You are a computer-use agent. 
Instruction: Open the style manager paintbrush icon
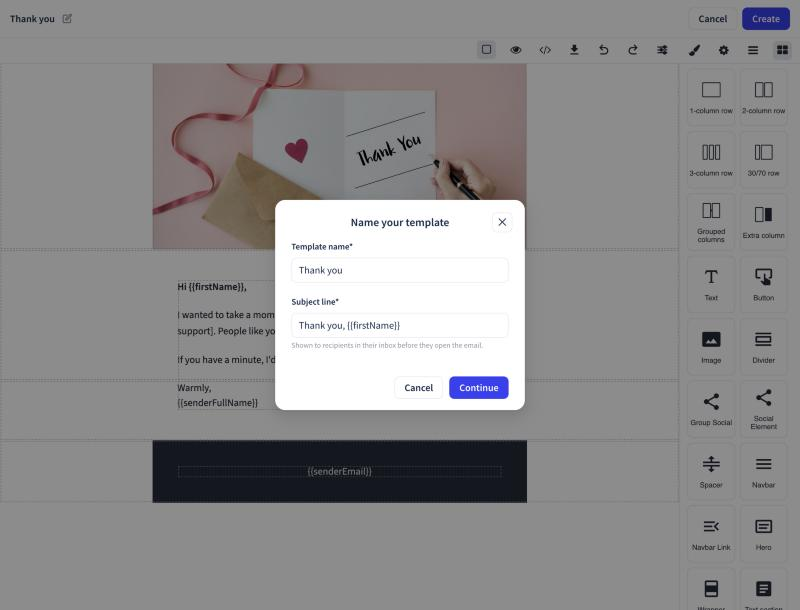[x=694, y=49]
